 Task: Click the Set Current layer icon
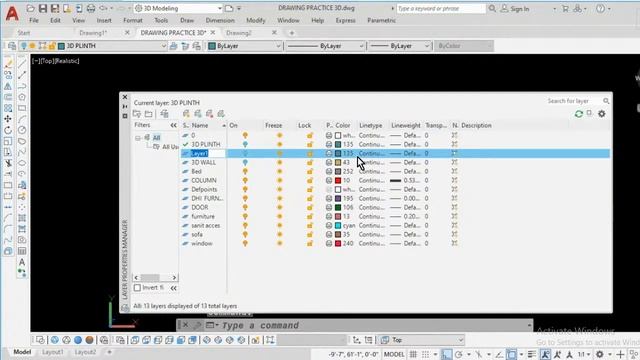pyautogui.click(x=221, y=114)
